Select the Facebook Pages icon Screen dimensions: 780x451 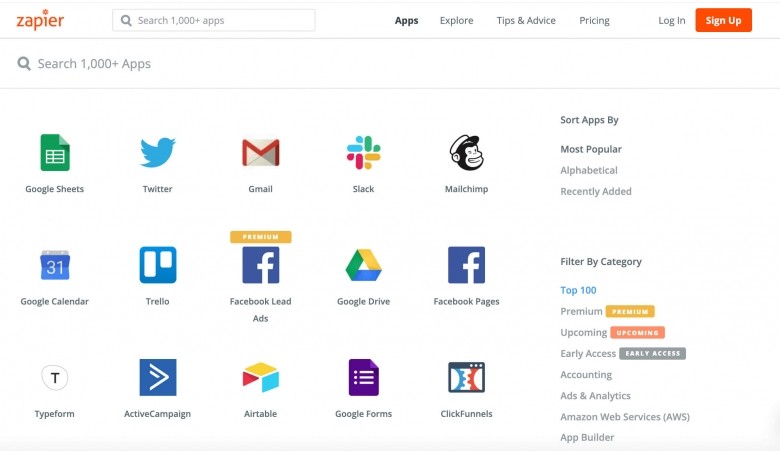(467, 265)
